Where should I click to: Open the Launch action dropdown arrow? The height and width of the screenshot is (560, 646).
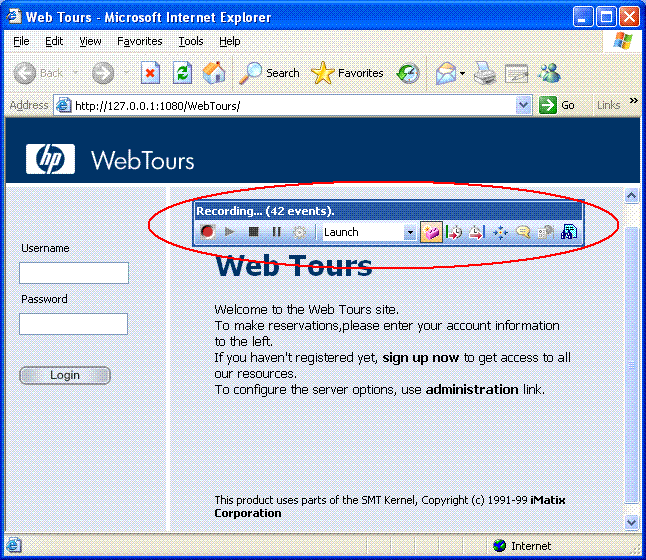tap(410, 233)
